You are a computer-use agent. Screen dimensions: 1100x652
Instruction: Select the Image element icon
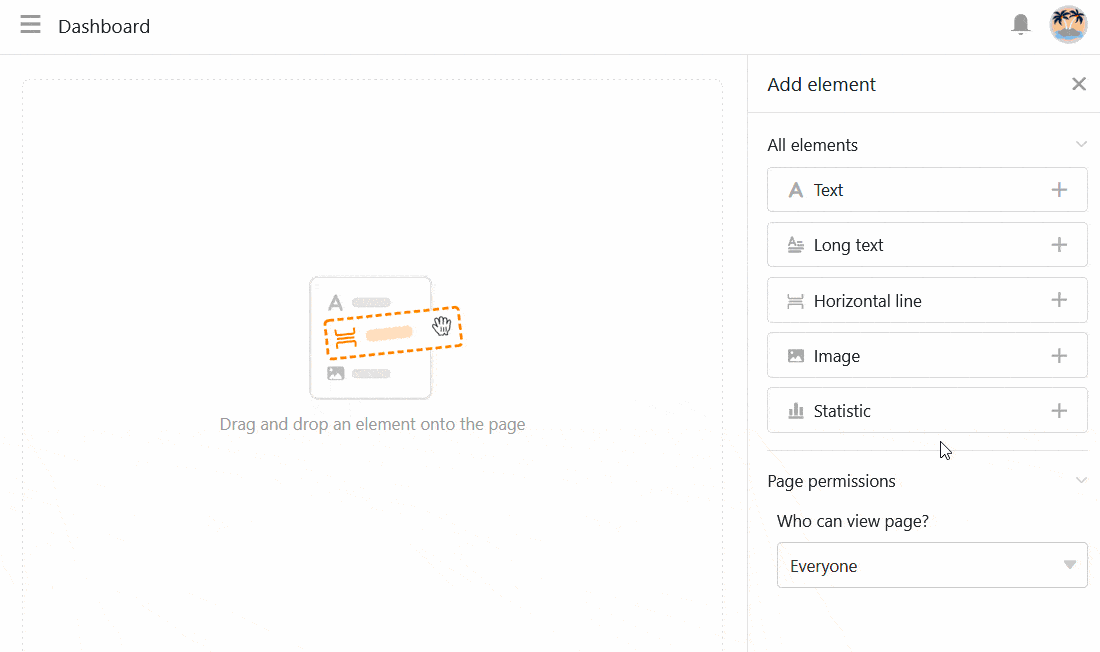click(x=796, y=356)
